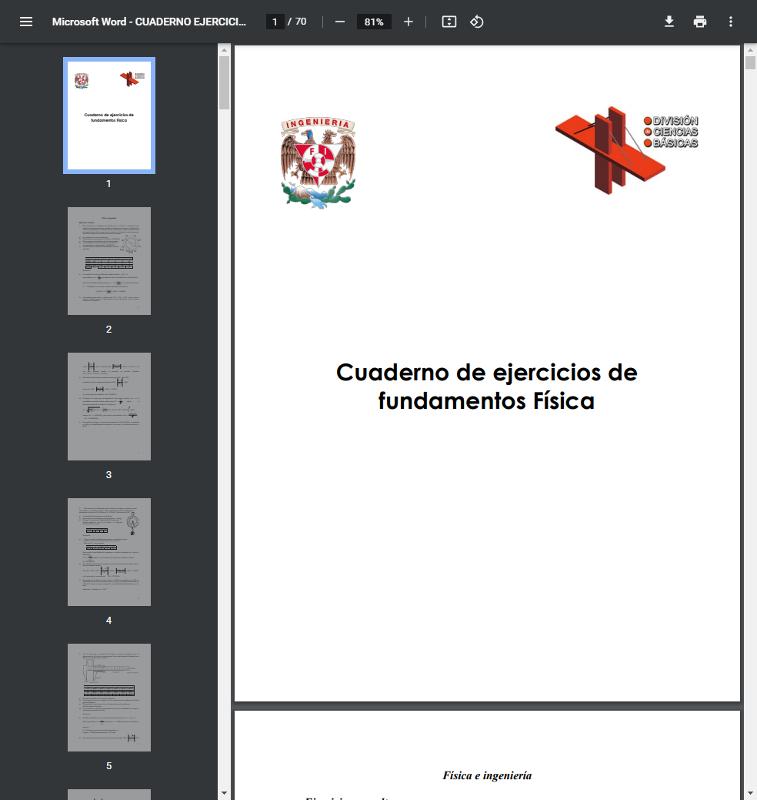
Task: Click the "/ 70" total pages label
Action: click(297, 22)
